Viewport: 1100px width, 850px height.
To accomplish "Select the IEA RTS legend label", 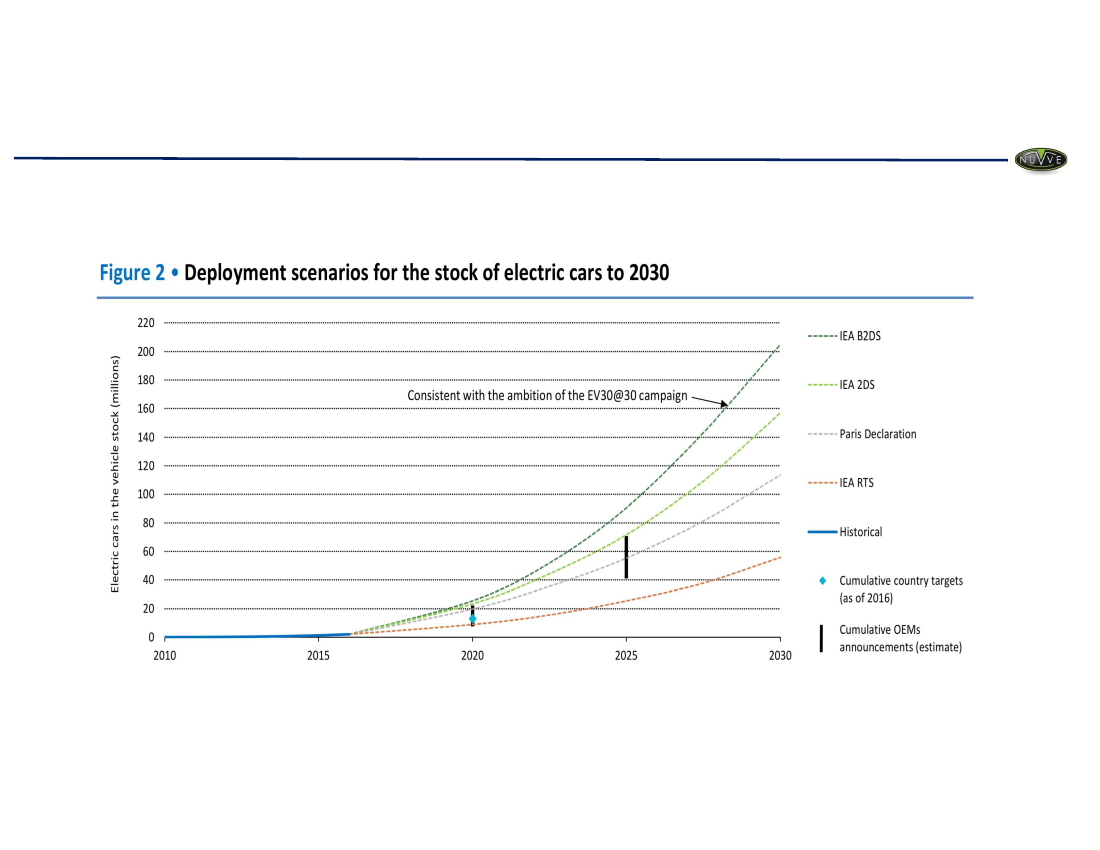I will coord(857,483).
